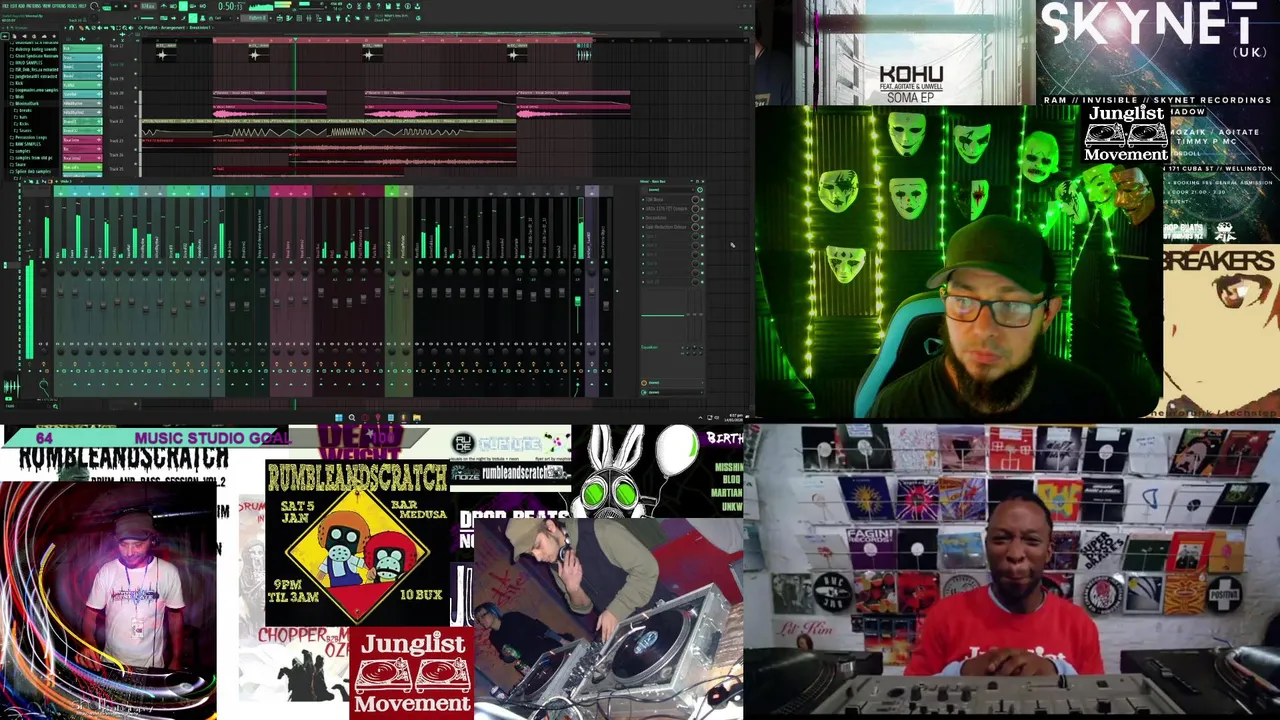Select the playlist slice tool

(112, 28)
